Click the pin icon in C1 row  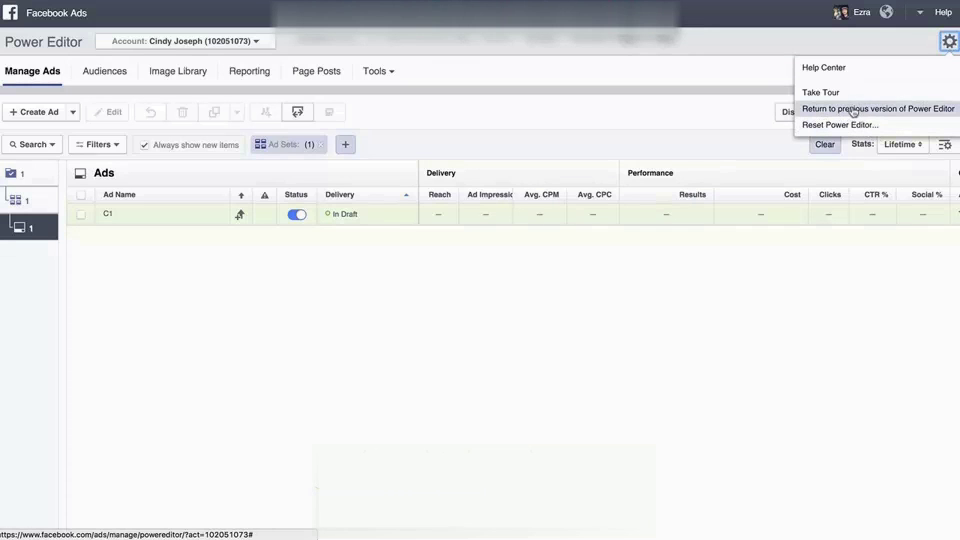click(x=240, y=214)
